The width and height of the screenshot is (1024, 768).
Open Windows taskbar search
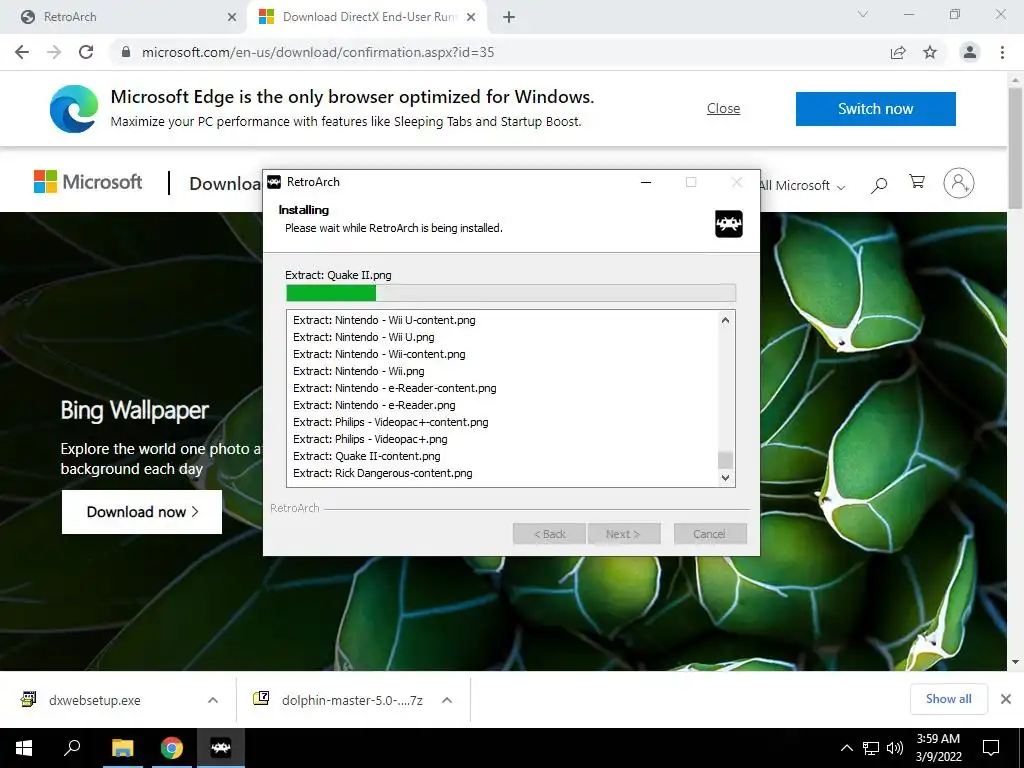point(72,748)
